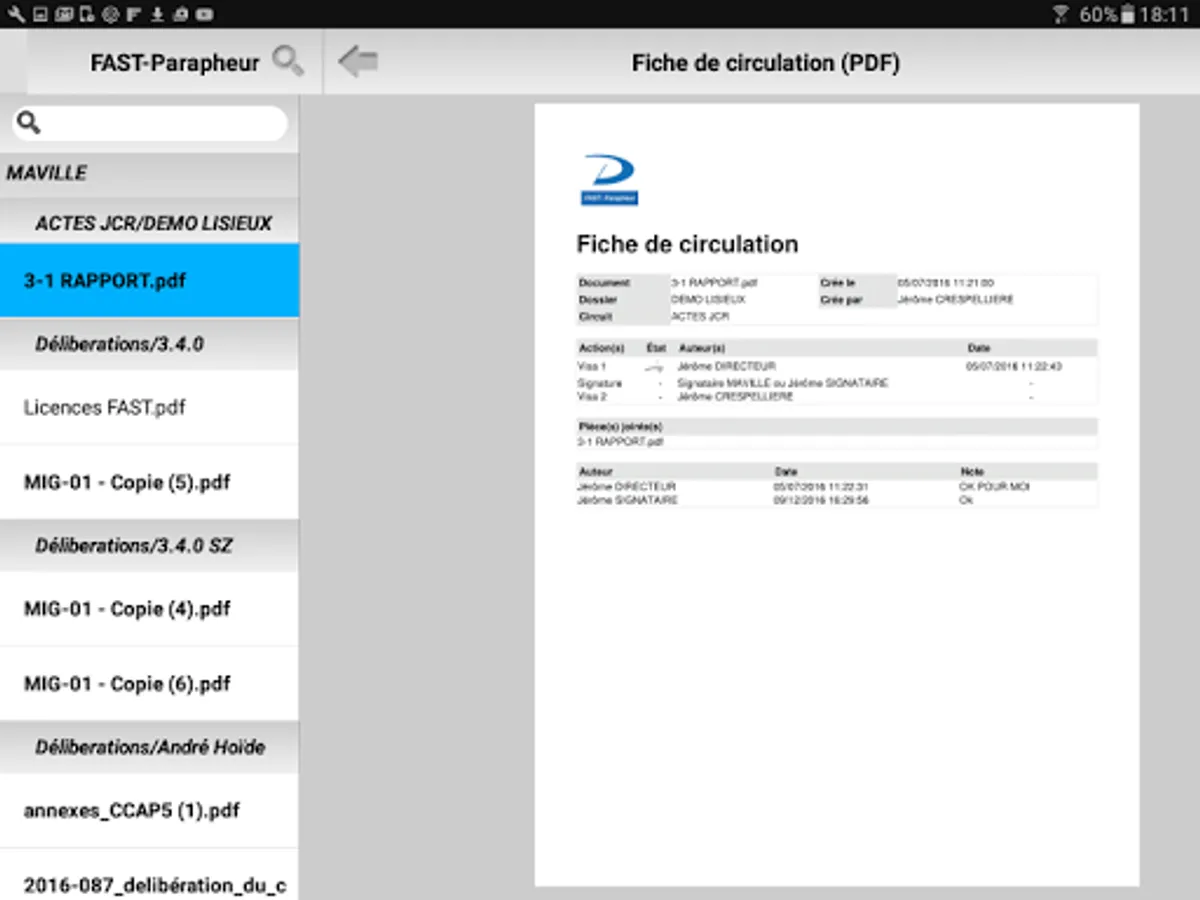Click the Visa 2 action row label
The image size is (1200, 900).
click(592, 397)
